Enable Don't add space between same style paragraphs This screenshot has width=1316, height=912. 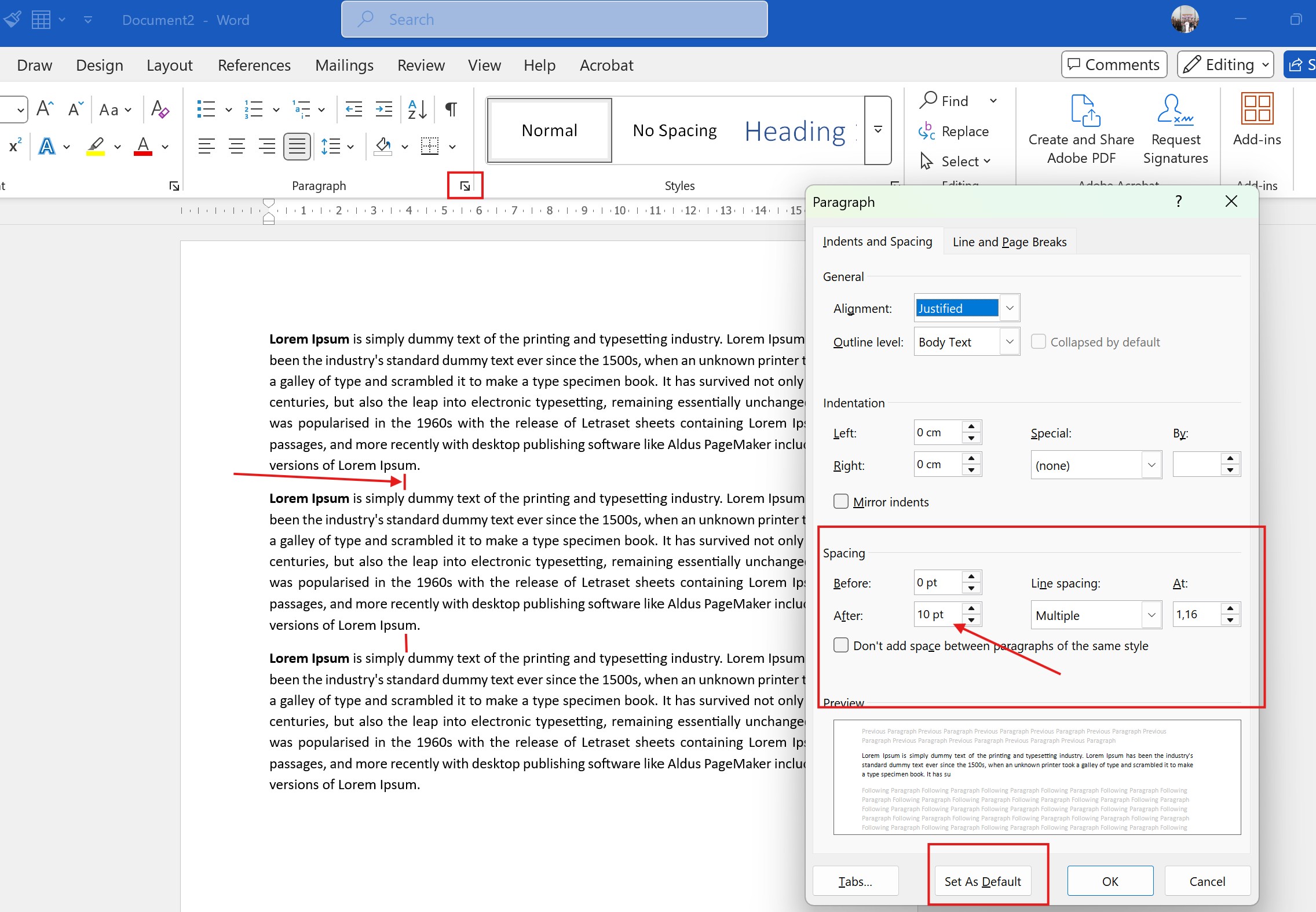coord(841,645)
